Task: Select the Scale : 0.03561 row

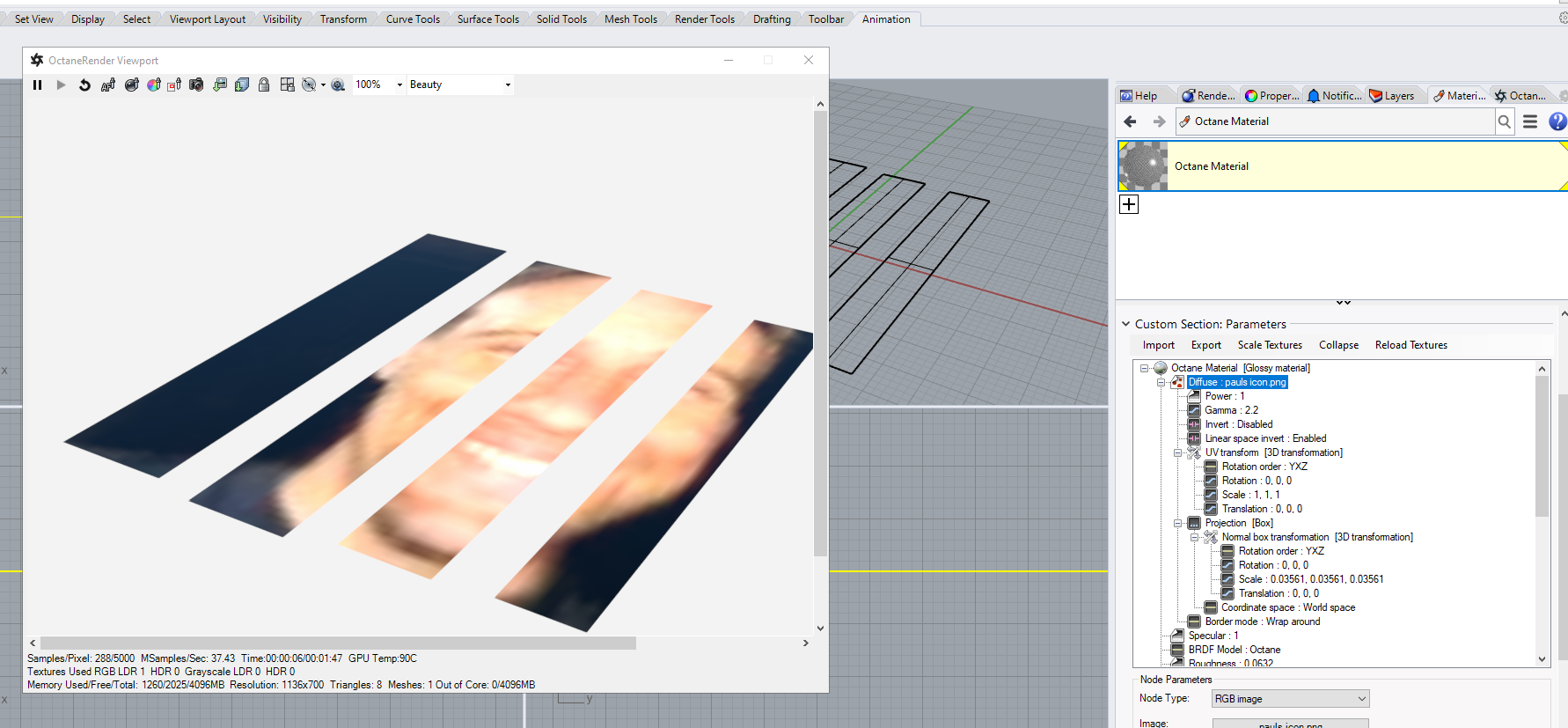Action: pos(1311,579)
